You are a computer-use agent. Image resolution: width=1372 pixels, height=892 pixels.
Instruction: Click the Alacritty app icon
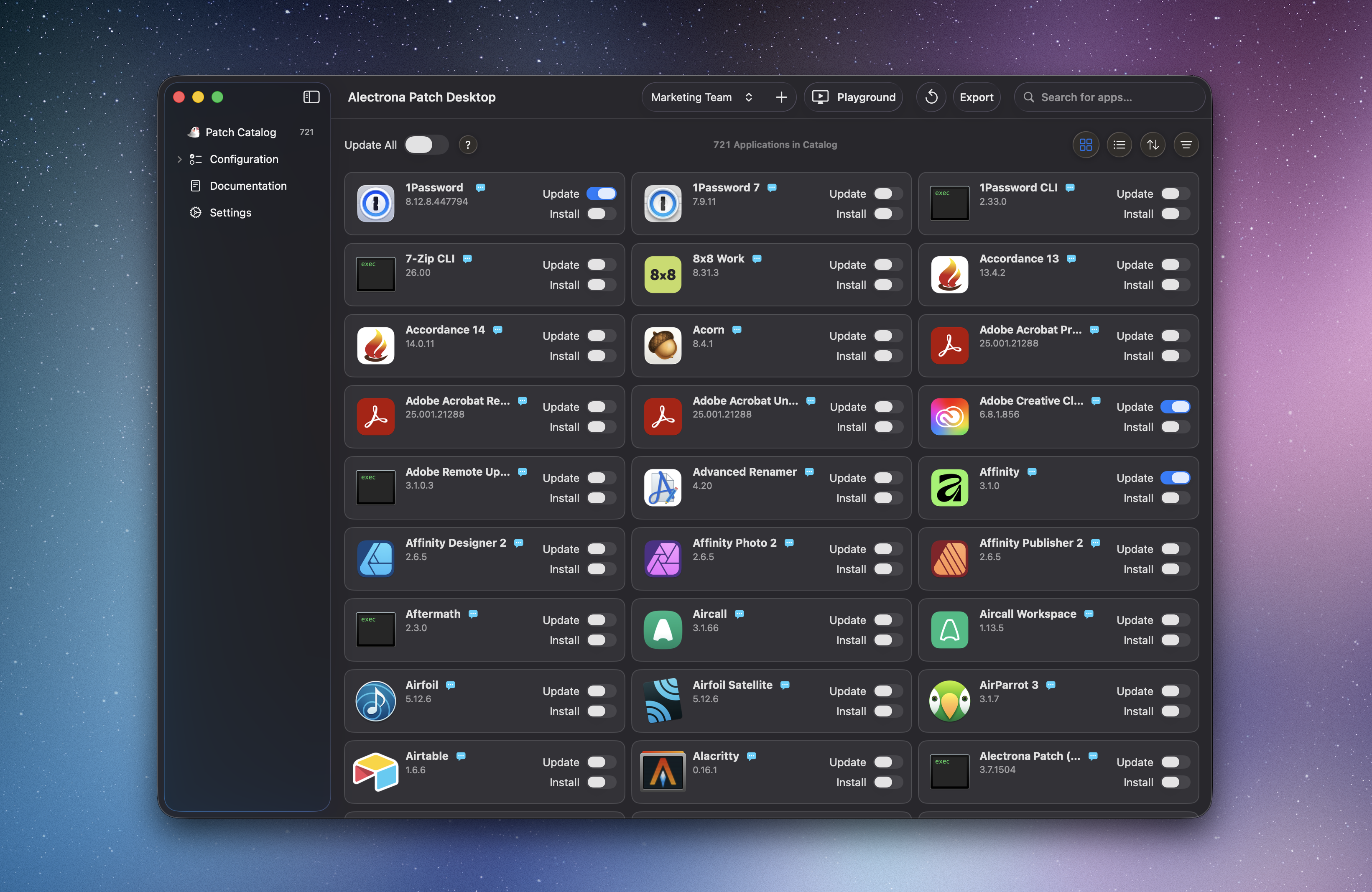point(662,772)
